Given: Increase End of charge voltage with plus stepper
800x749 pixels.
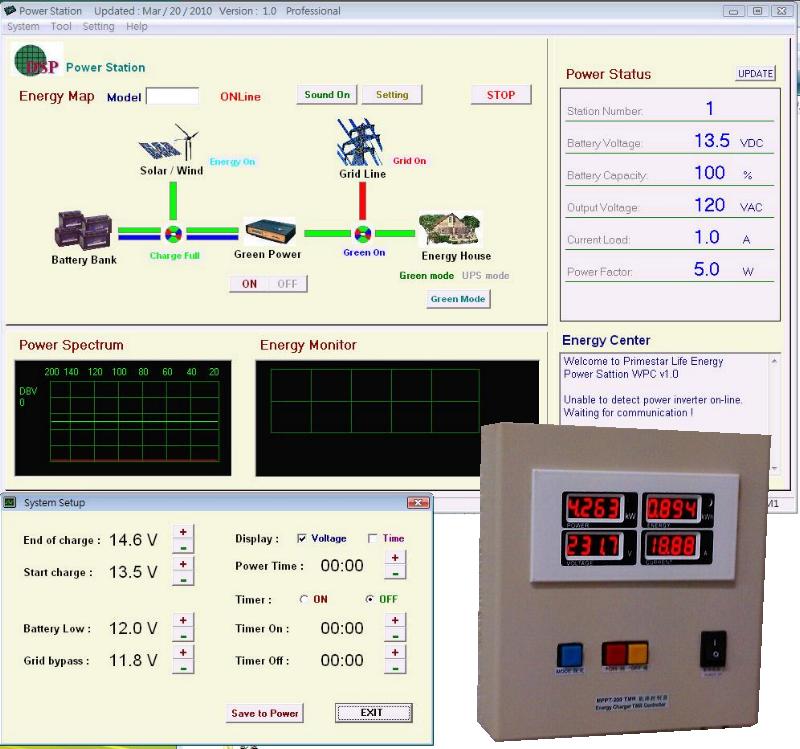Looking at the screenshot, I should click(x=182, y=533).
